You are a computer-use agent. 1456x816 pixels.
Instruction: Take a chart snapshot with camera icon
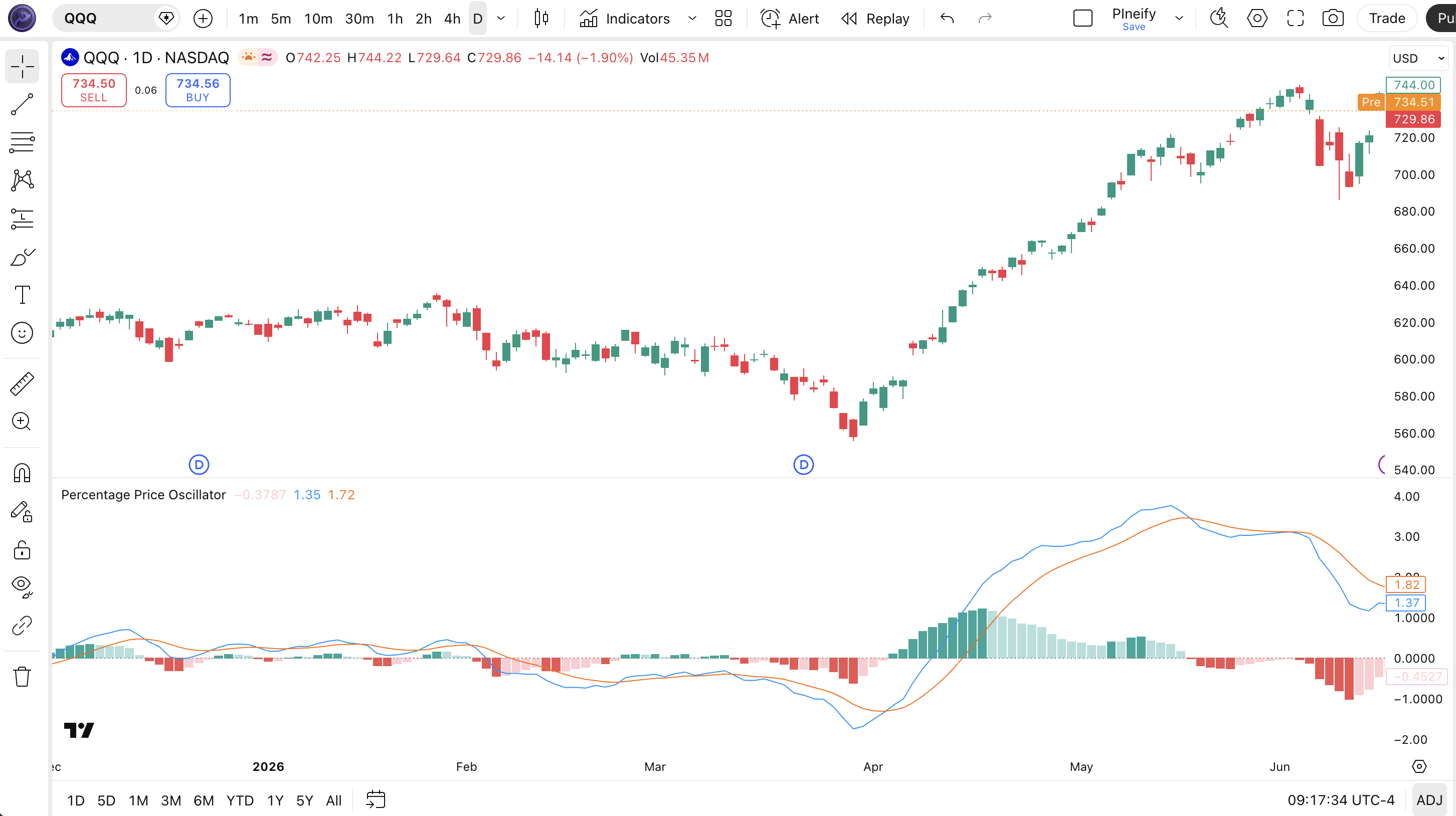1333,19
